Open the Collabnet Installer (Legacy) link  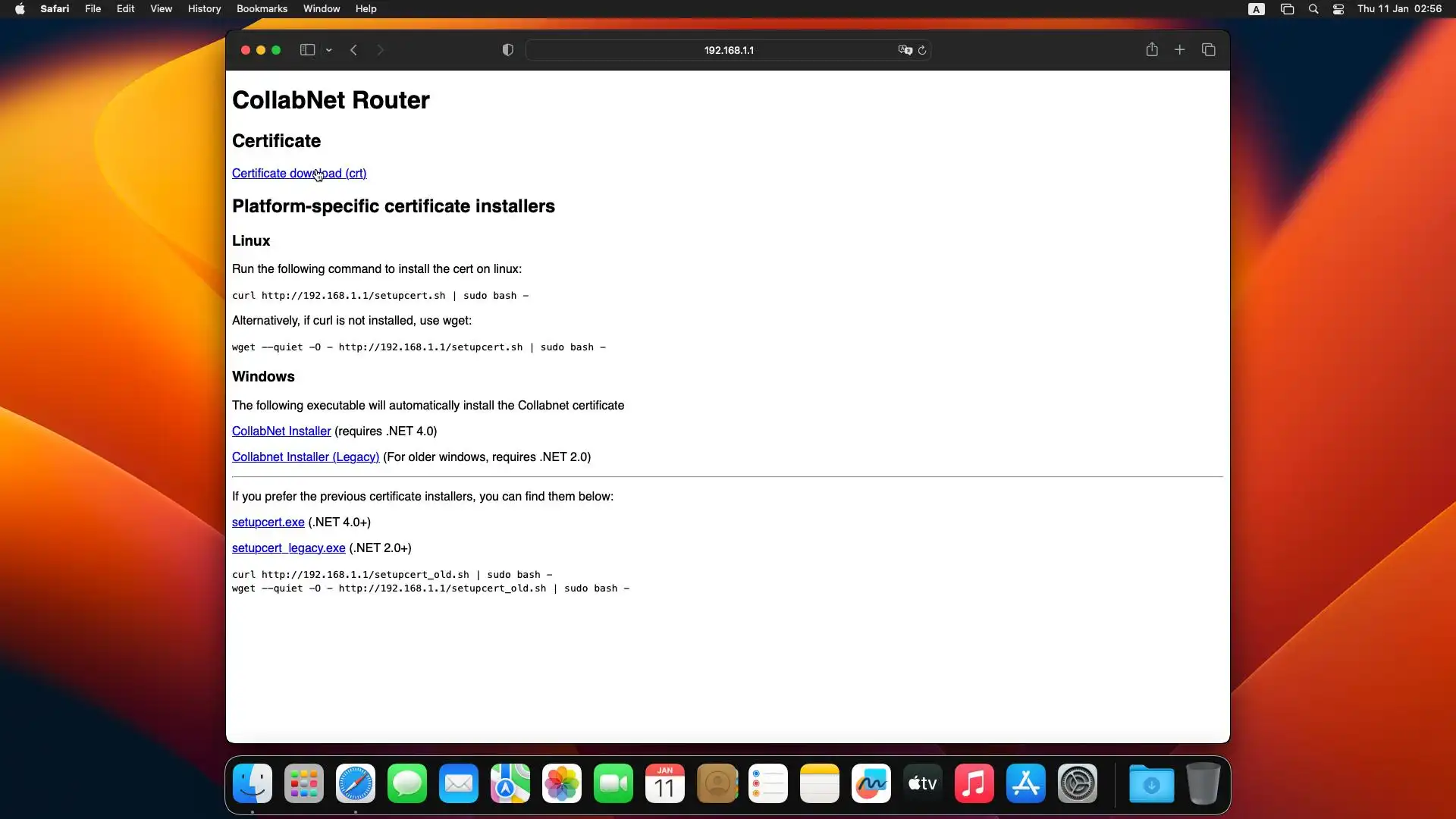coord(306,457)
